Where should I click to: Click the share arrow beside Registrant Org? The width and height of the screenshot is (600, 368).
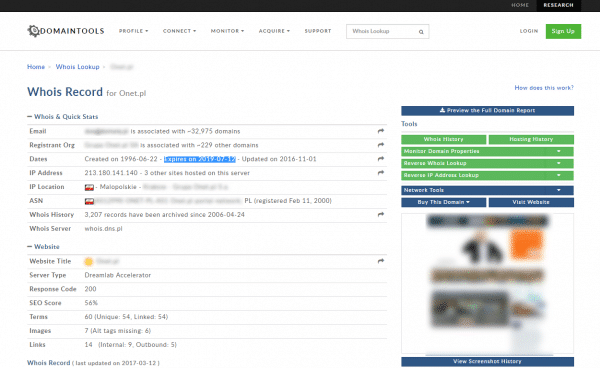[381, 145]
